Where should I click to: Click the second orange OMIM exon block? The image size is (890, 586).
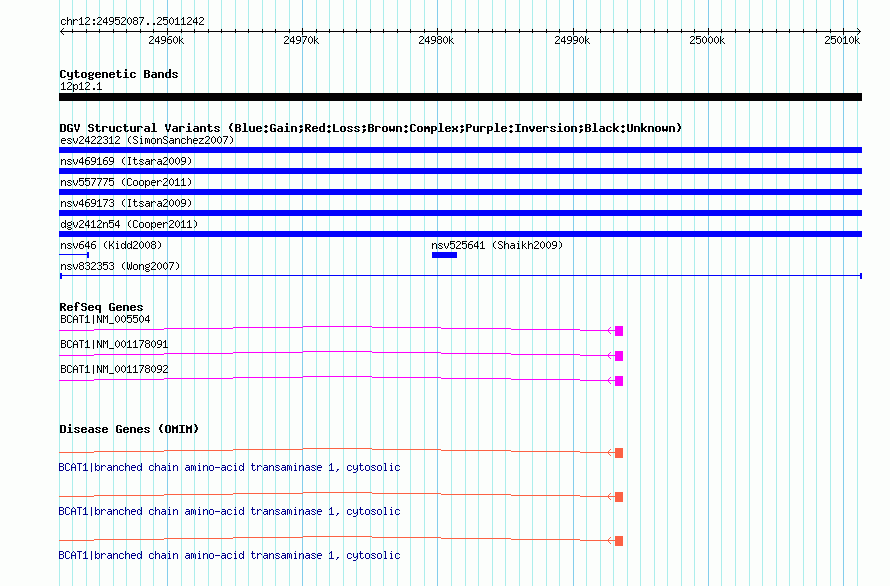(619, 497)
